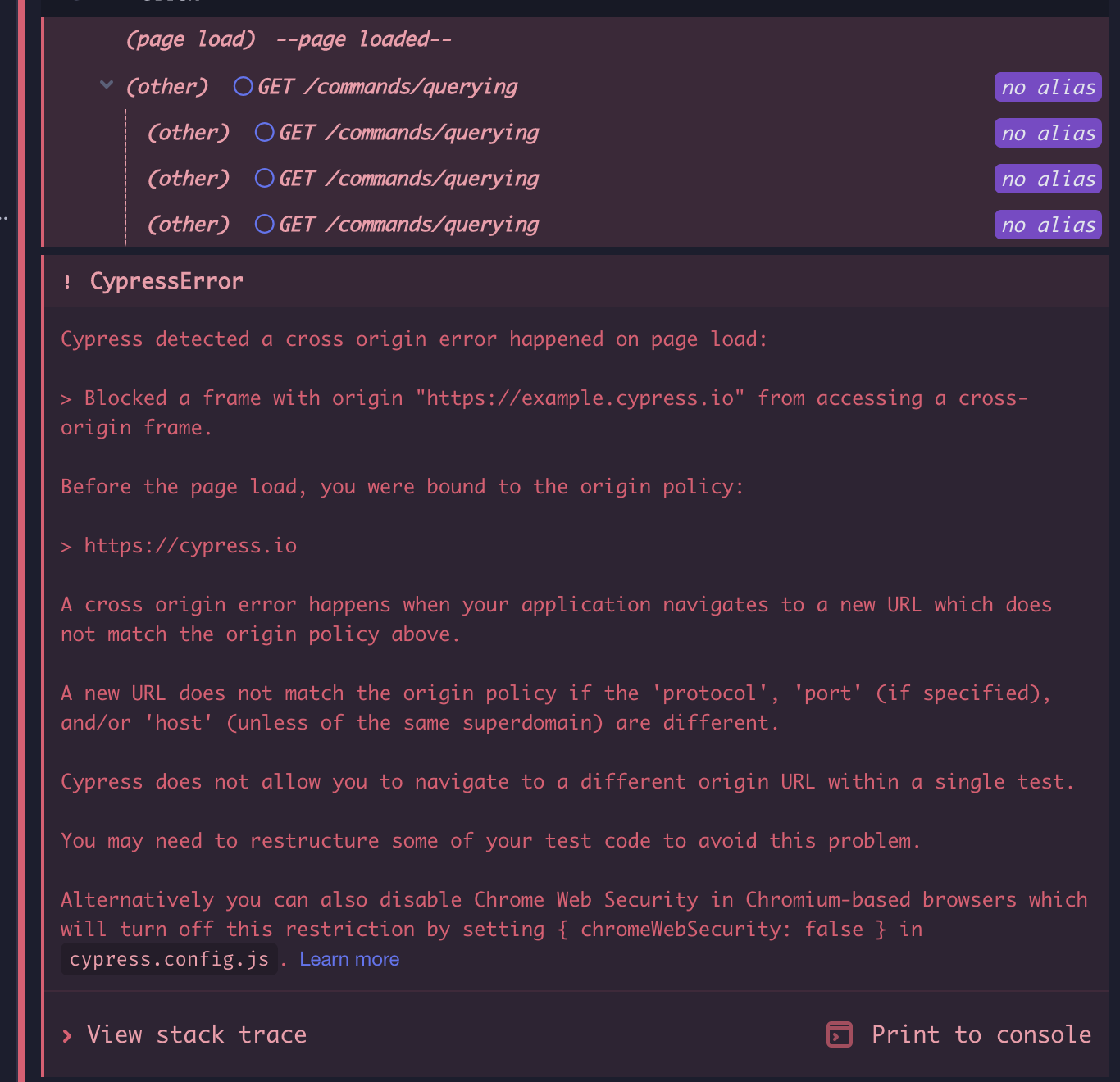Image resolution: width=1120 pixels, height=1082 pixels.
Task: Select the cypress.config.js code snippet
Action: pyautogui.click(x=168, y=958)
